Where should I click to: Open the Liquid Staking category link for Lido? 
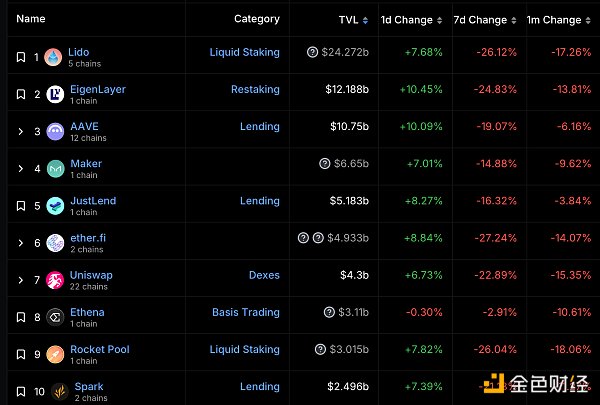point(245,52)
